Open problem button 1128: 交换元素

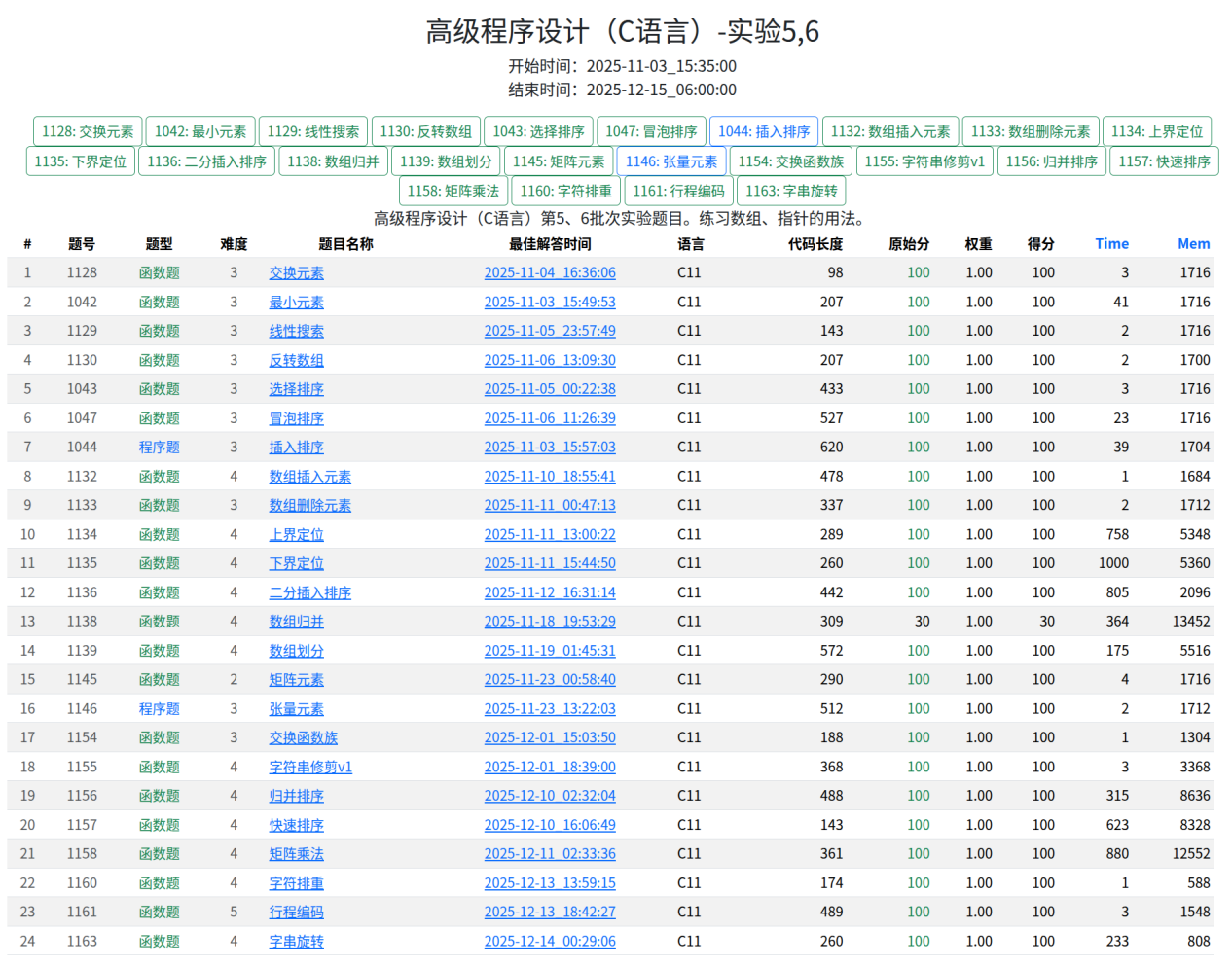(88, 131)
